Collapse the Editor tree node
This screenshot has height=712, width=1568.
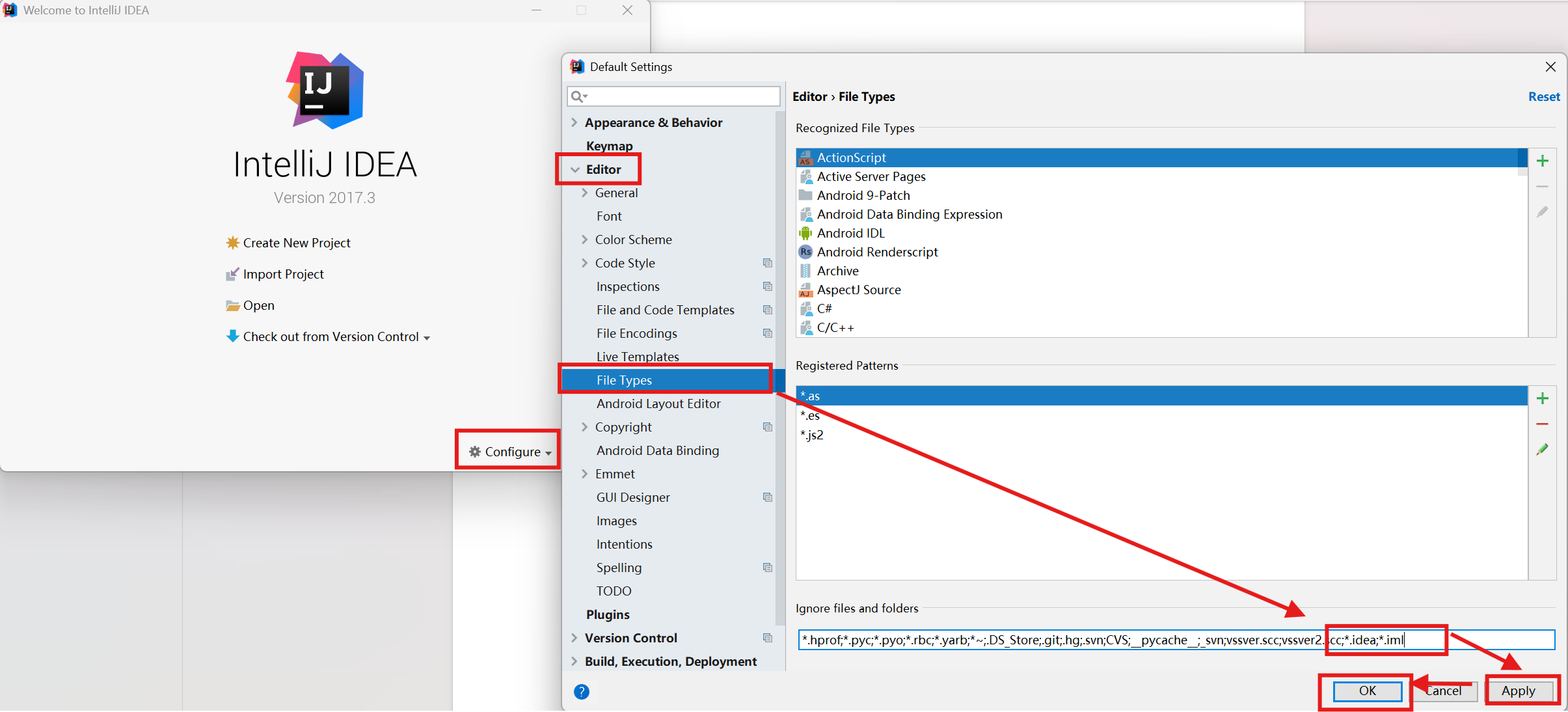click(574, 169)
